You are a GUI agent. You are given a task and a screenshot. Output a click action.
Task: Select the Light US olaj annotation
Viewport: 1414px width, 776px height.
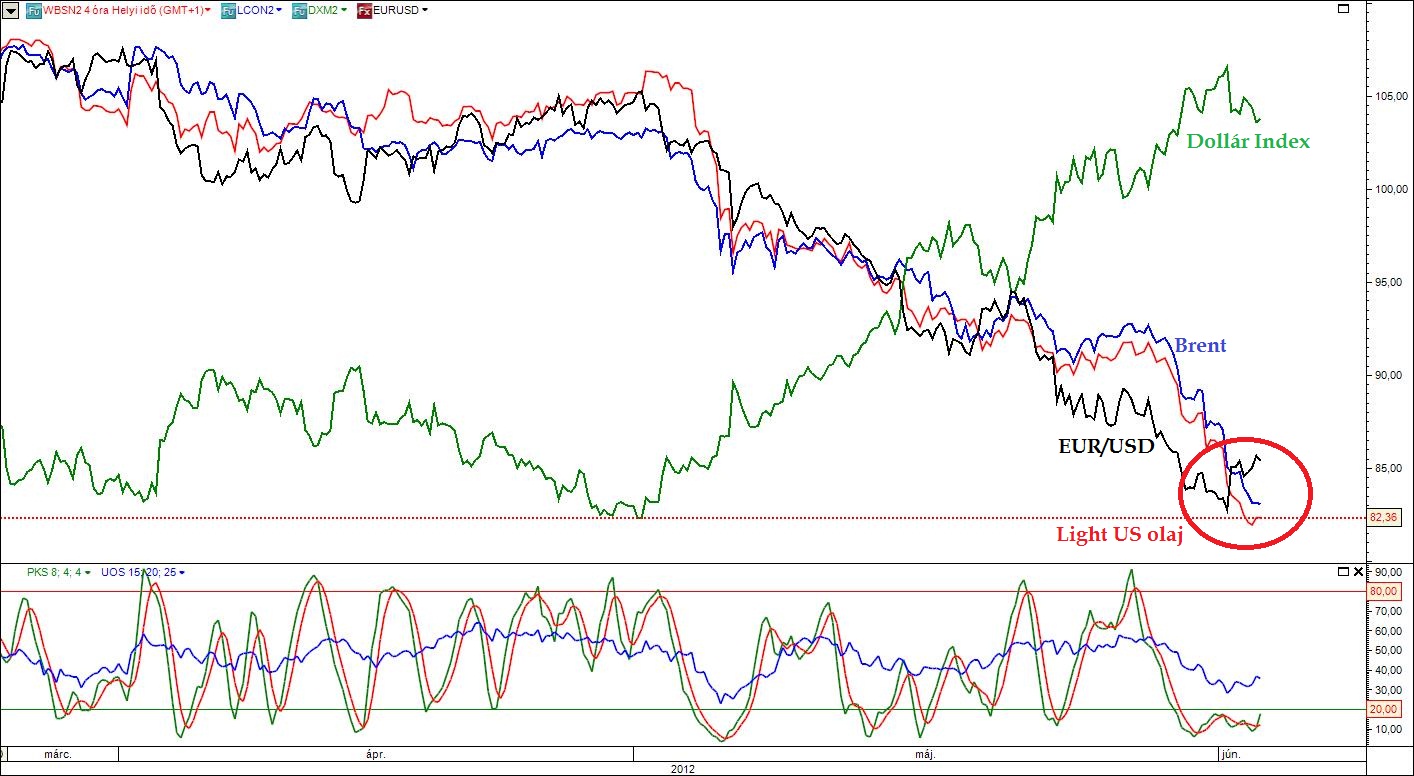[1119, 535]
